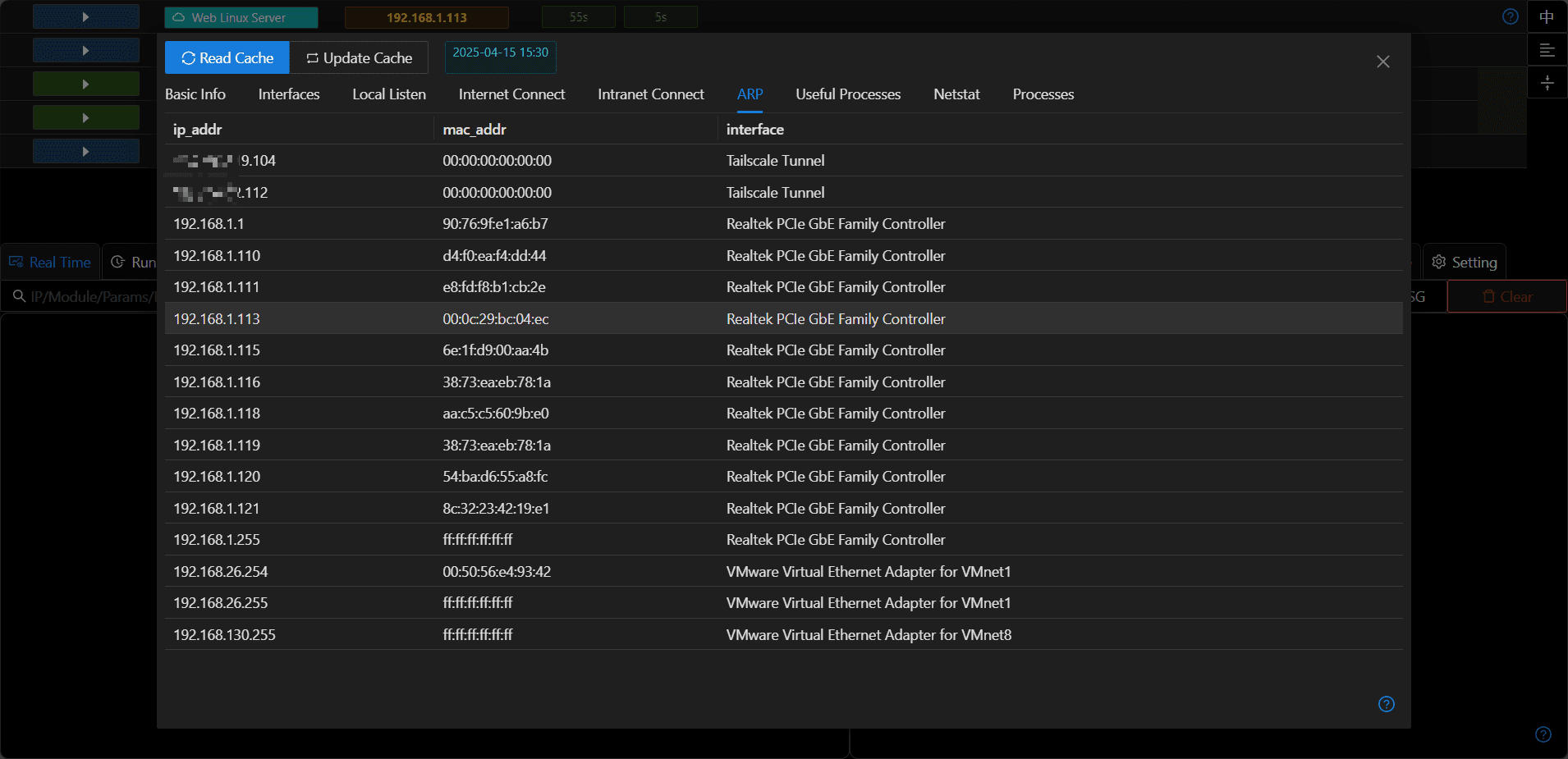The height and width of the screenshot is (759, 1568).
Task: Switch to the Netstat tab
Action: 956,94
